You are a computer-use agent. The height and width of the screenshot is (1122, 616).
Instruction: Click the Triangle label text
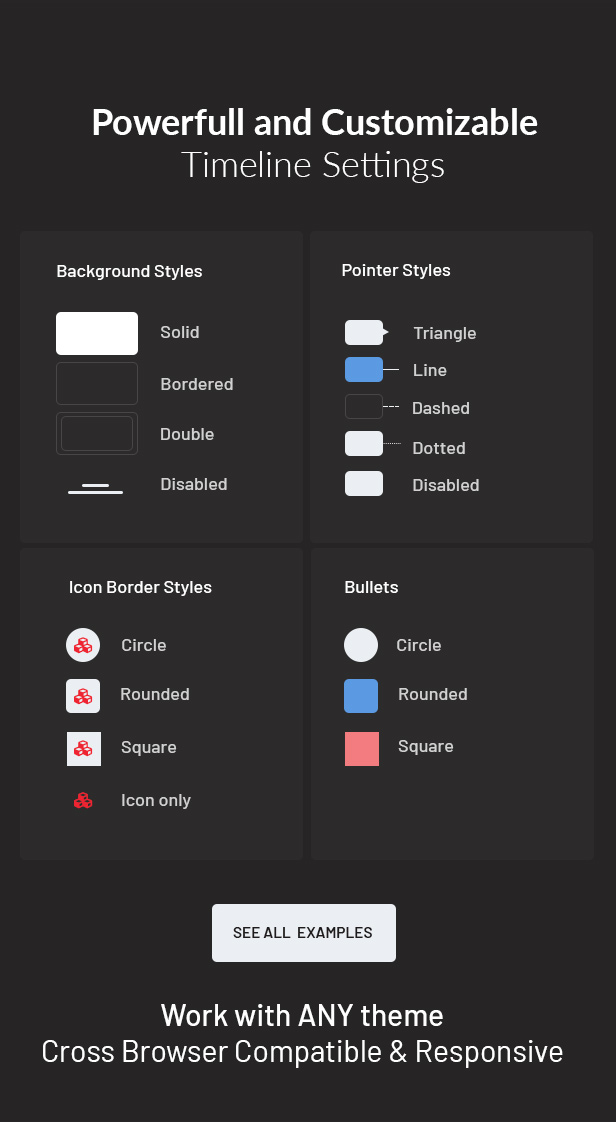[445, 333]
